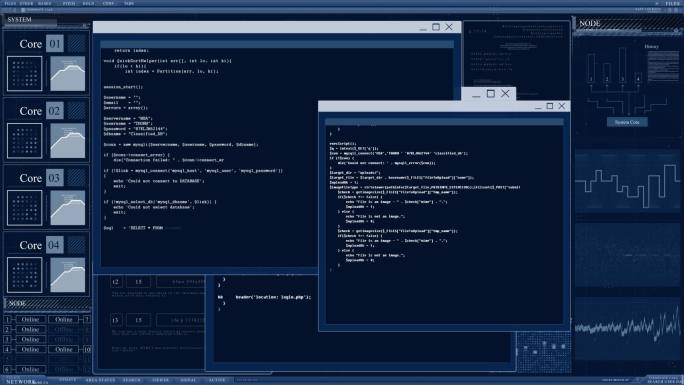Close the large back code window
Viewport: 684px width, 385px height.
pyautogui.click(x=449, y=27)
